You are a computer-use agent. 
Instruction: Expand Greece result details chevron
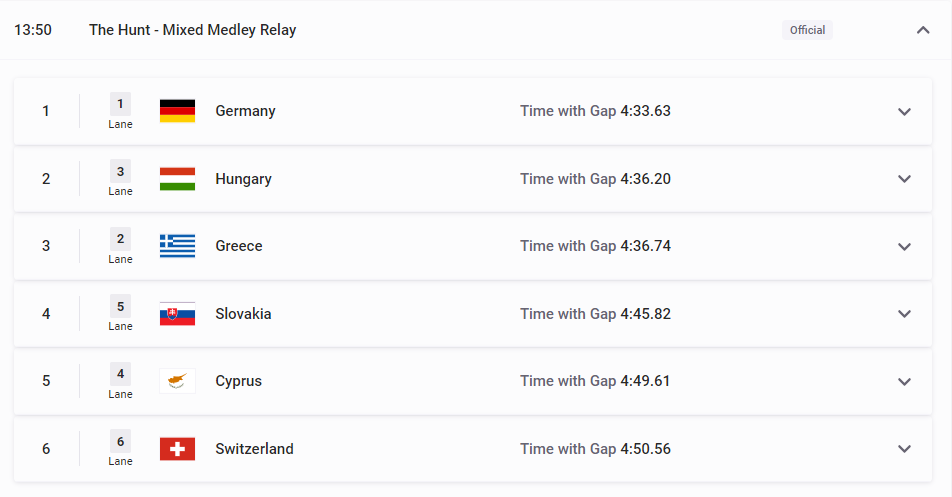coord(905,246)
